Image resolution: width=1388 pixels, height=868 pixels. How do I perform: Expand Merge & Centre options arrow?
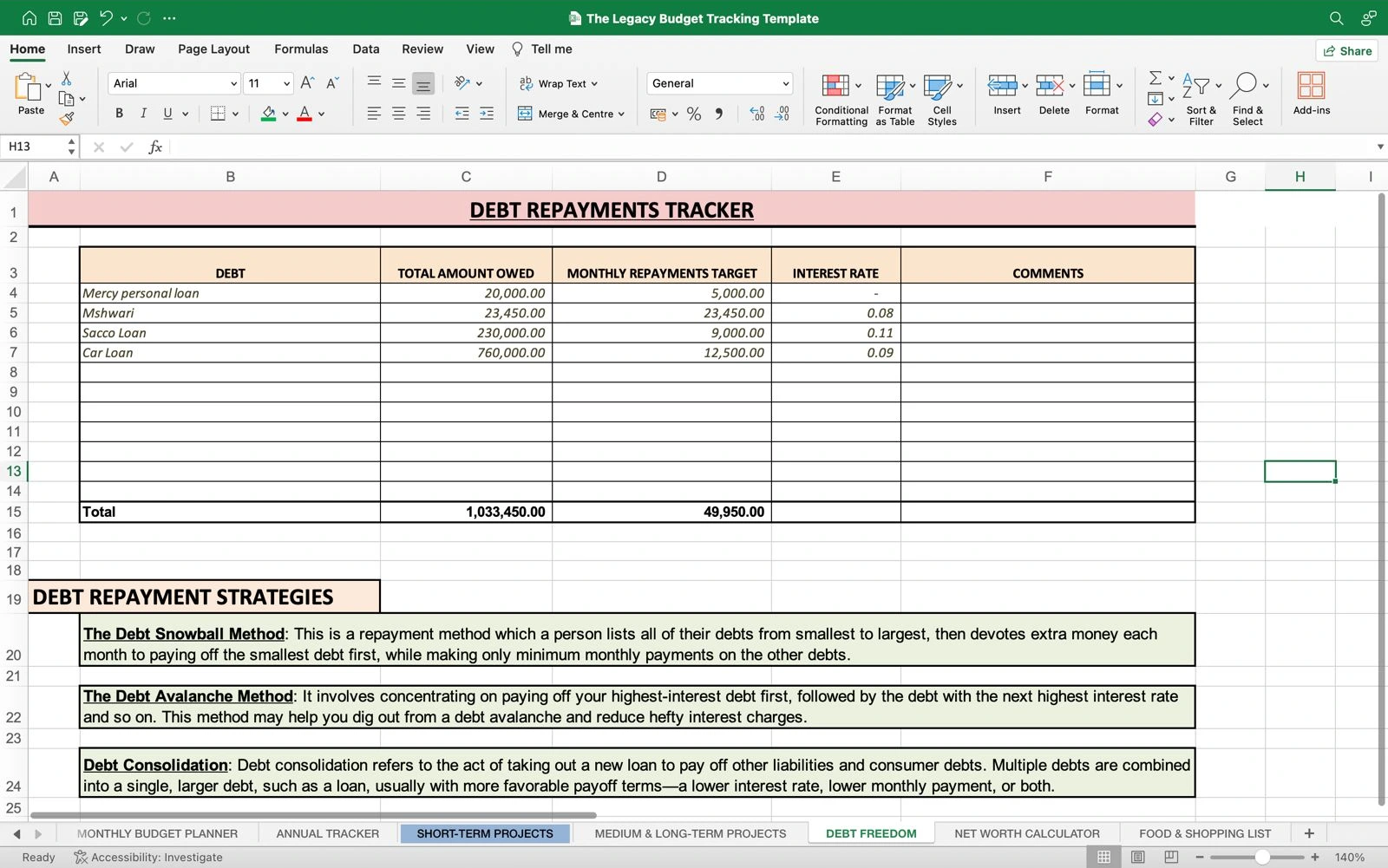(x=621, y=114)
